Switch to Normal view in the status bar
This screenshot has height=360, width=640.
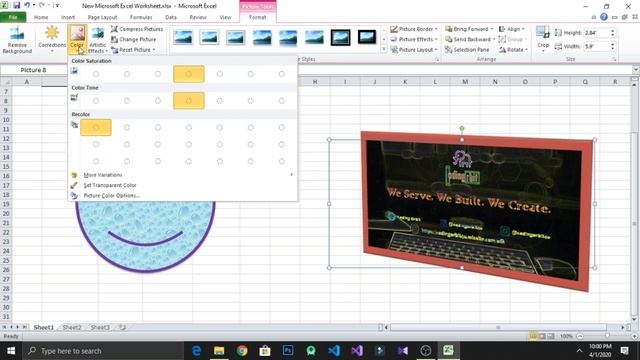pos(533,336)
